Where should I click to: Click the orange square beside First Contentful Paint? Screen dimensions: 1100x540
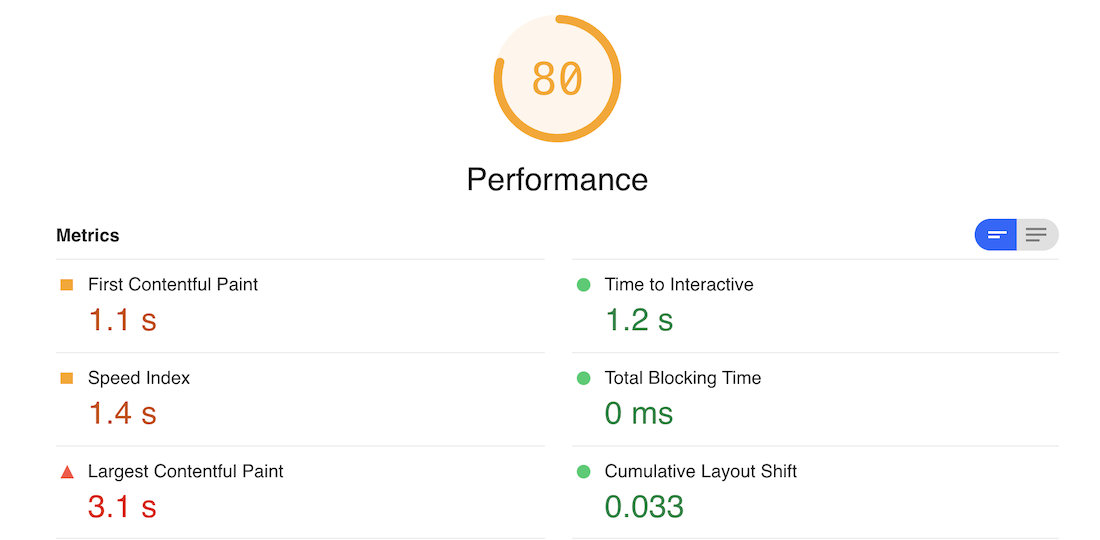pos(67,285)
